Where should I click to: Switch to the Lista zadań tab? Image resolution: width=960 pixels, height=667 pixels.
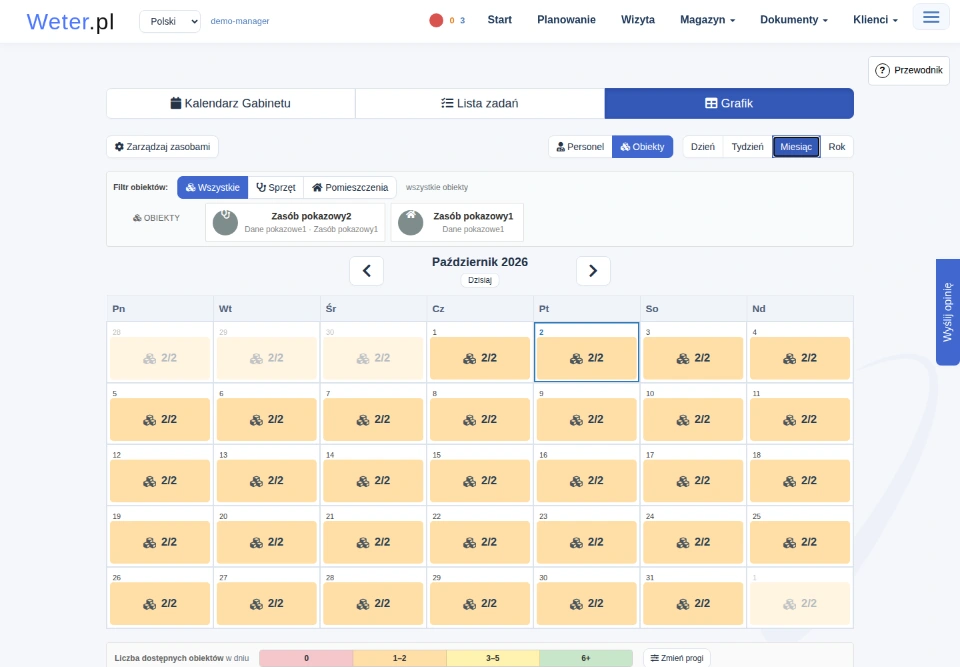[x=480, y=104]
